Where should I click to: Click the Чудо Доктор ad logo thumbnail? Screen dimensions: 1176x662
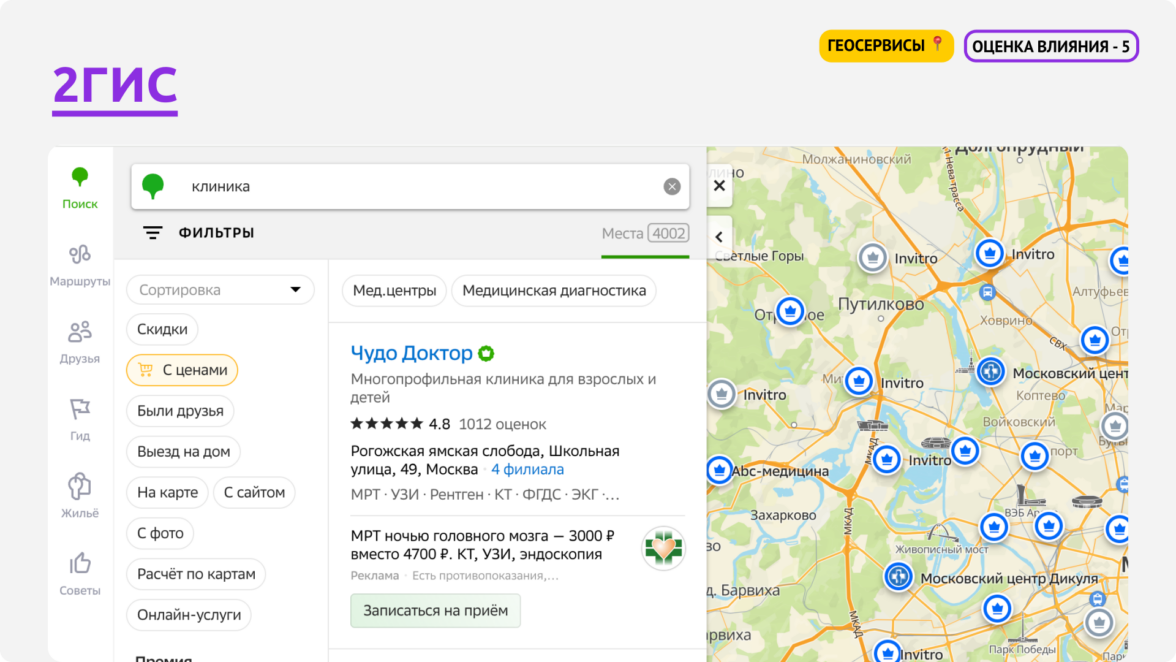click(663, 548)
